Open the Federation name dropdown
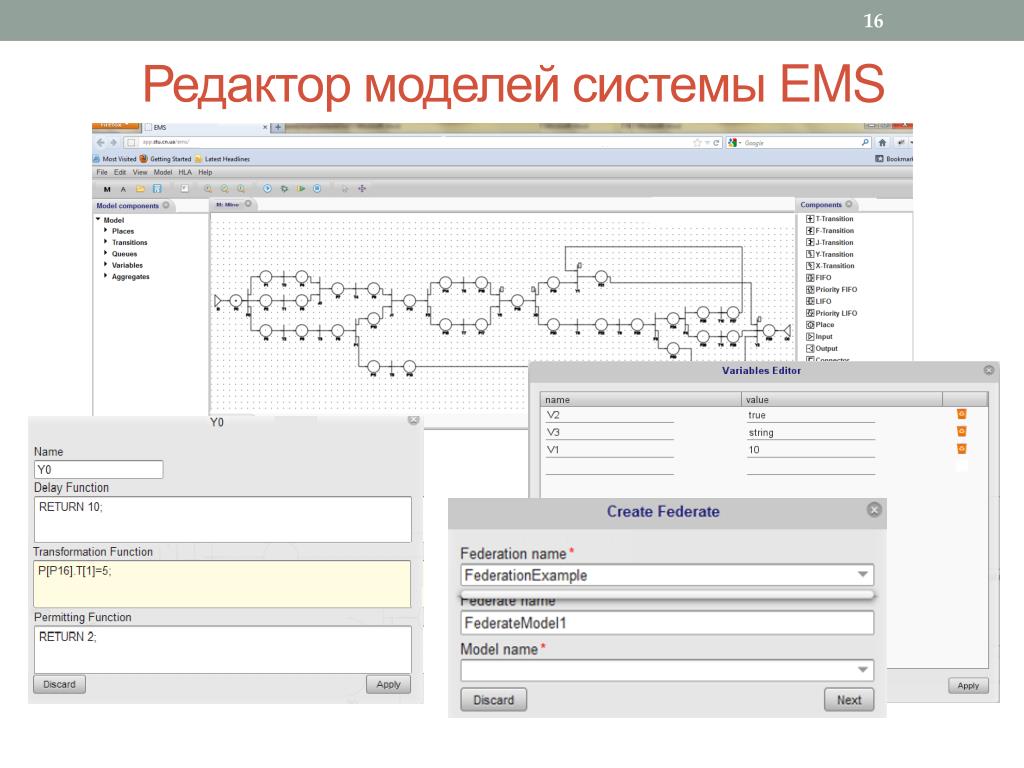Screen dimensions: 1024x768 pyautogui.click(x=863, y=575)
